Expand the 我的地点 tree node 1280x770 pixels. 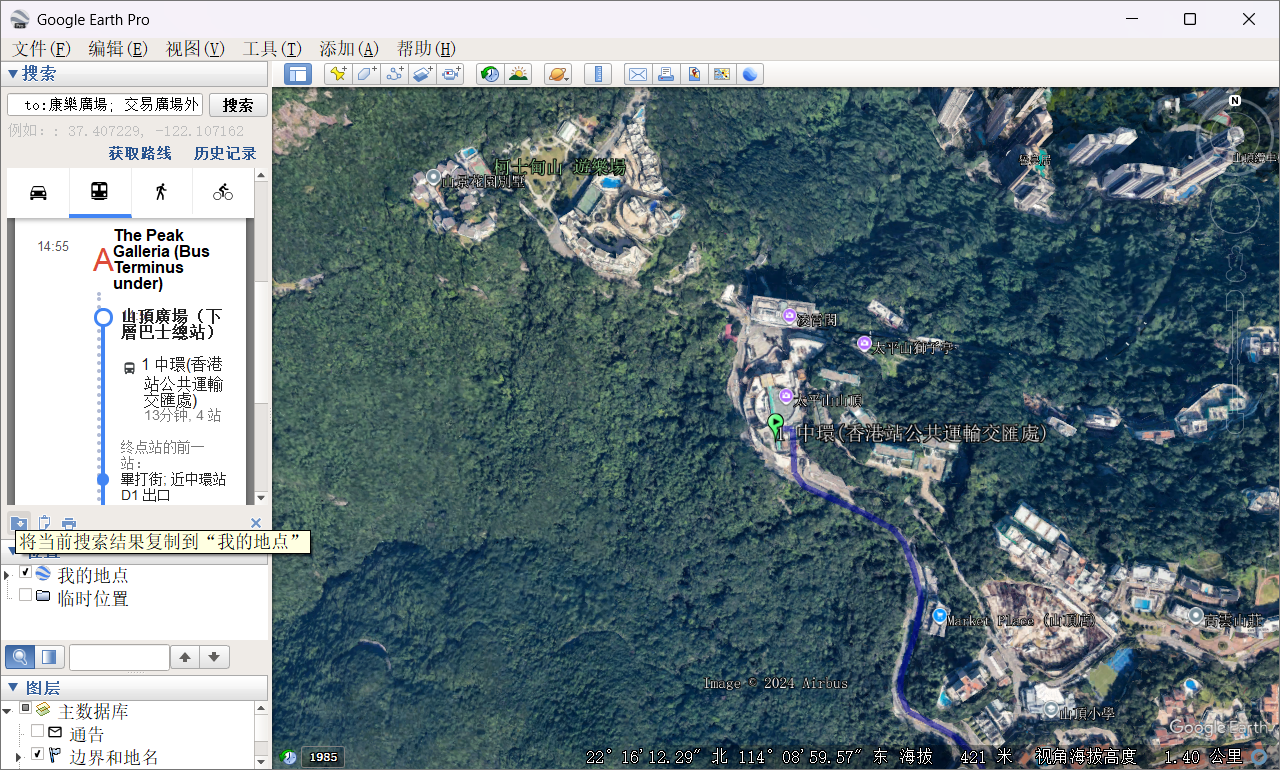tap(7, 574)
